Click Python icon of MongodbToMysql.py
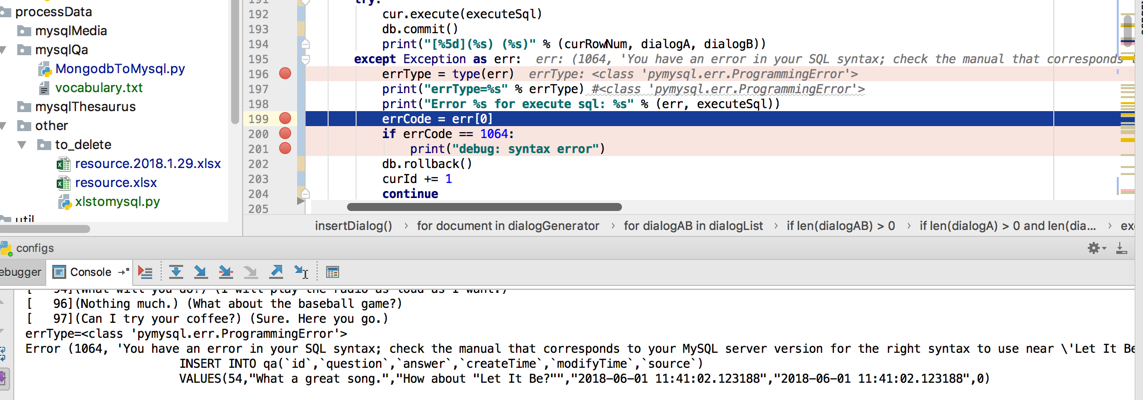 pos(44,70)
